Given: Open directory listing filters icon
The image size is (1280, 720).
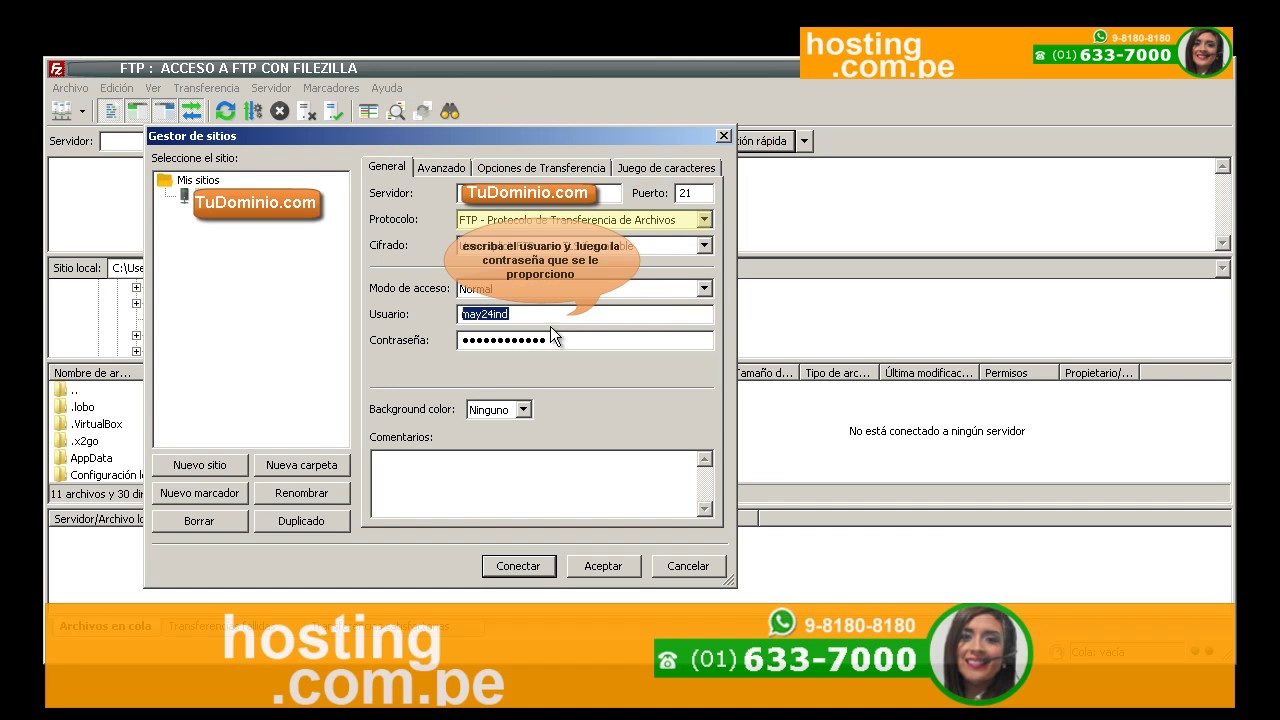Looking at the screenshot, I should [x=368, y=111].
